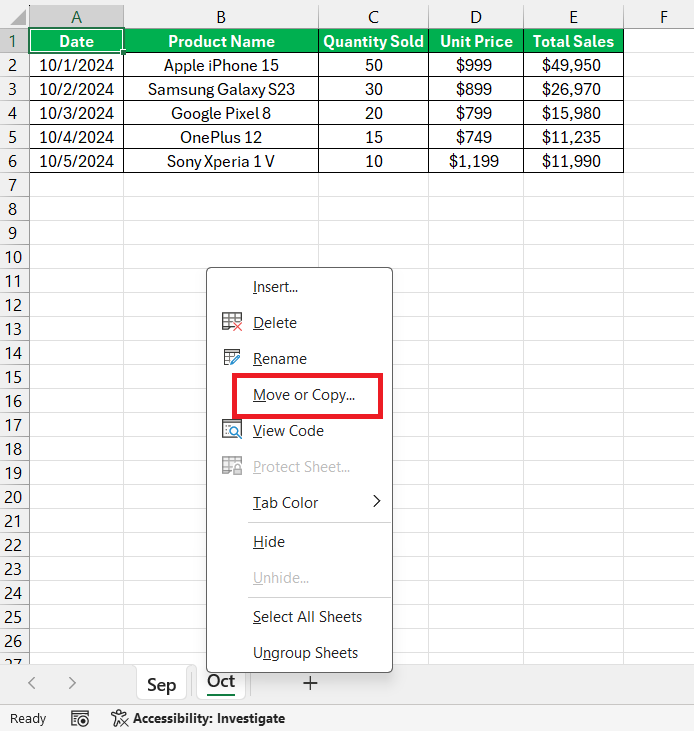
Task: Click cell with Sony Xperia 1 V
Action: 221,161
